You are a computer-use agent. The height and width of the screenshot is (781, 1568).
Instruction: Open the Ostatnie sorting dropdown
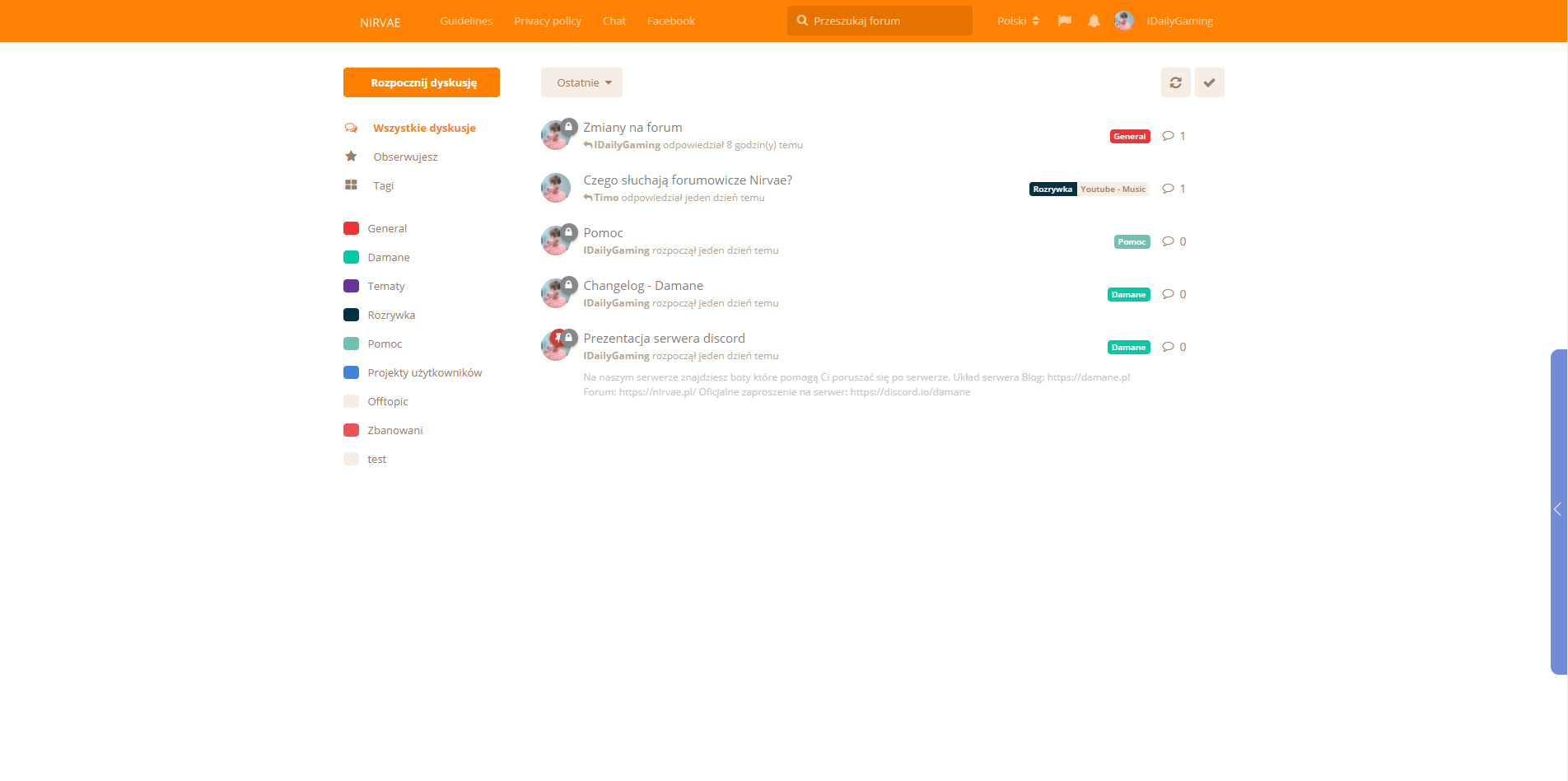[x=581, y=82]
